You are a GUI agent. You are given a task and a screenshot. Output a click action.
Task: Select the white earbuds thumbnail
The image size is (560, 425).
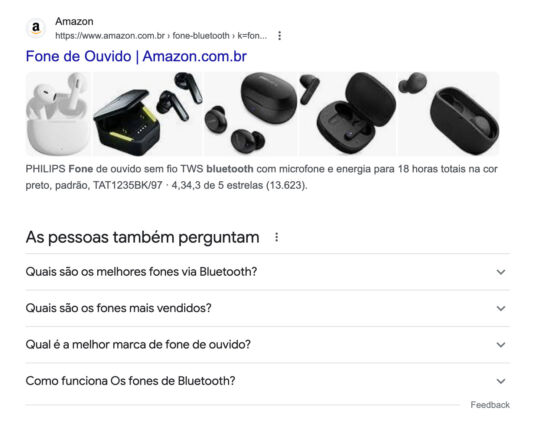pos(58,114)
